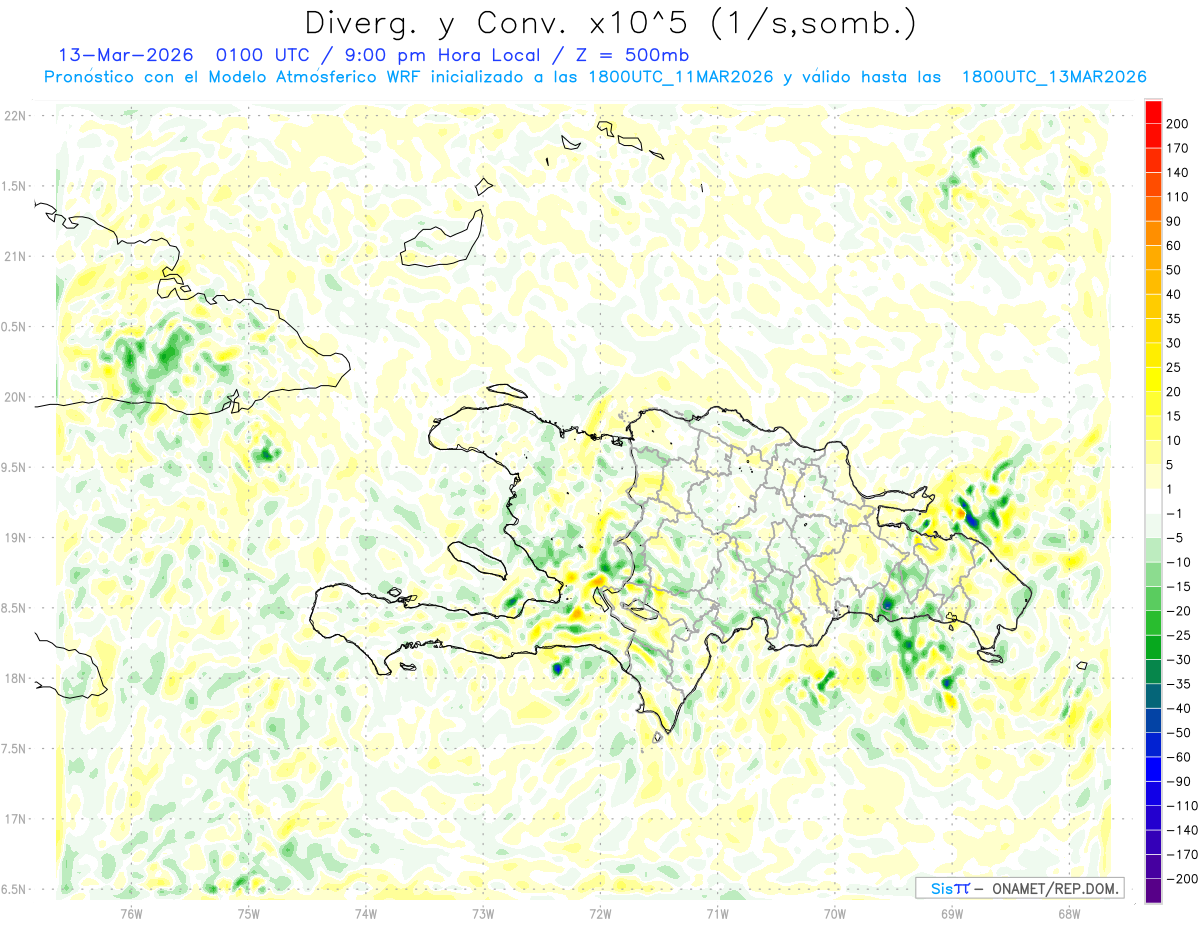
Task: Click the '6.5N' latitude label
Action: (x=14, y=889)
